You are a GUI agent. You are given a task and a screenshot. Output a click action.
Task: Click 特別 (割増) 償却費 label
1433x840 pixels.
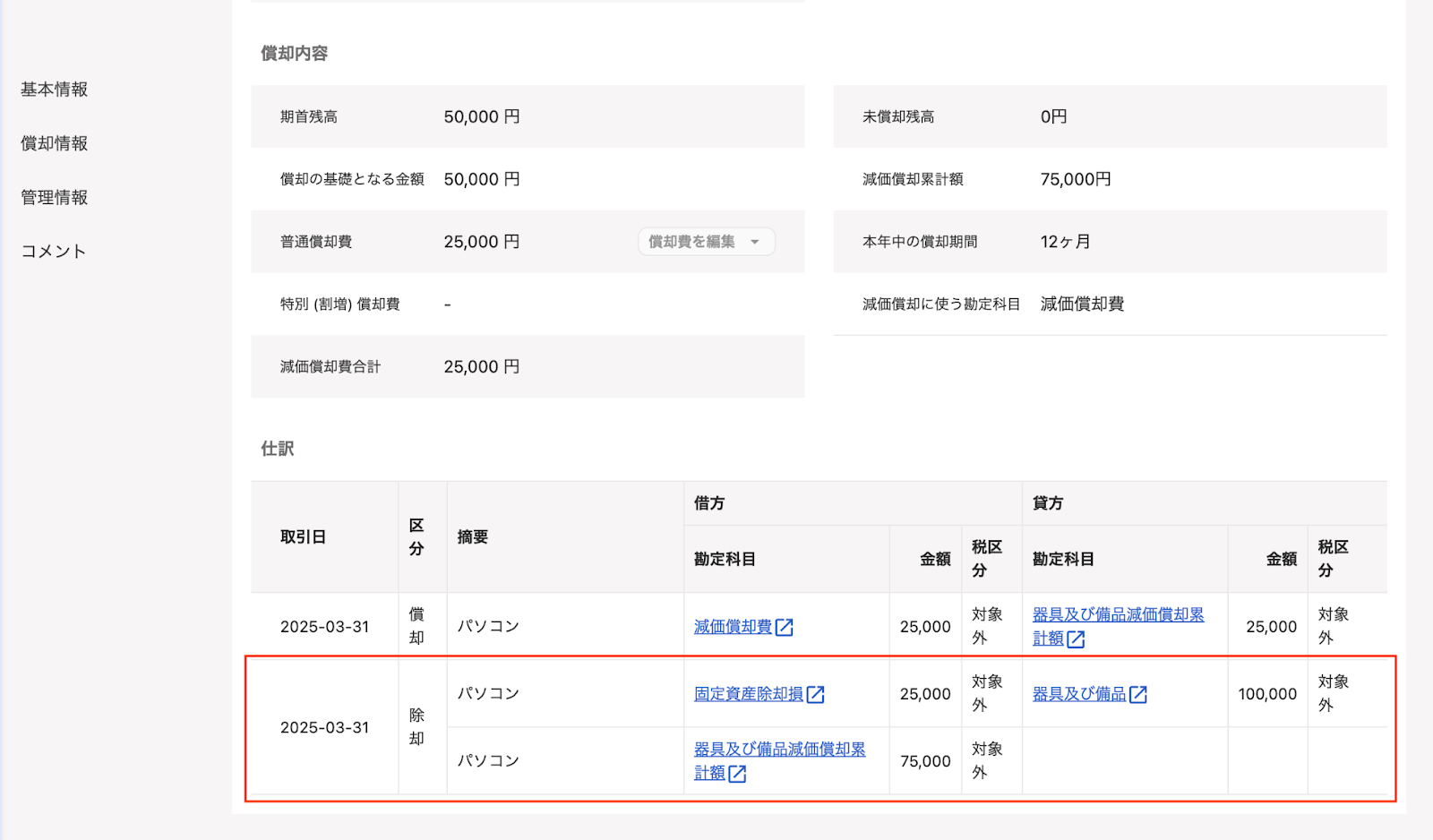pos(340,304)
